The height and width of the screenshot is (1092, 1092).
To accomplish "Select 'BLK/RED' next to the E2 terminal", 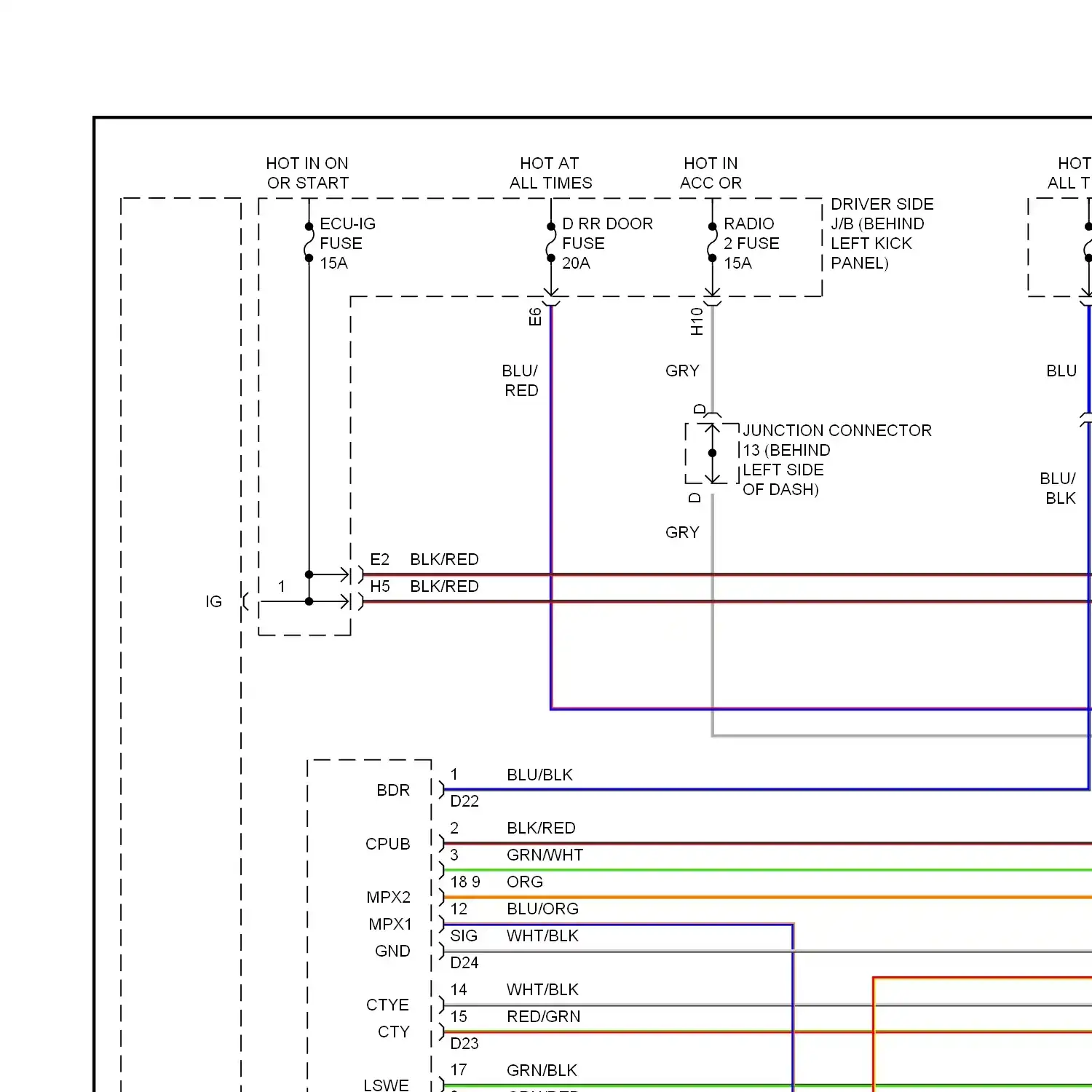I will 444,560.
